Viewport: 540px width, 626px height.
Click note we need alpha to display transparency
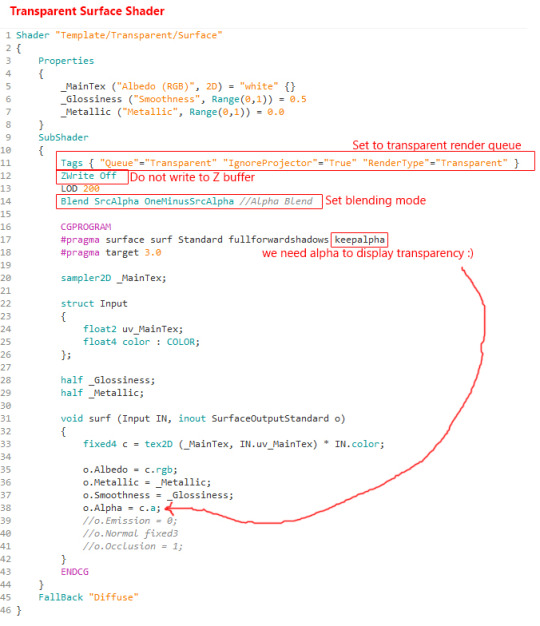(368, 253)
